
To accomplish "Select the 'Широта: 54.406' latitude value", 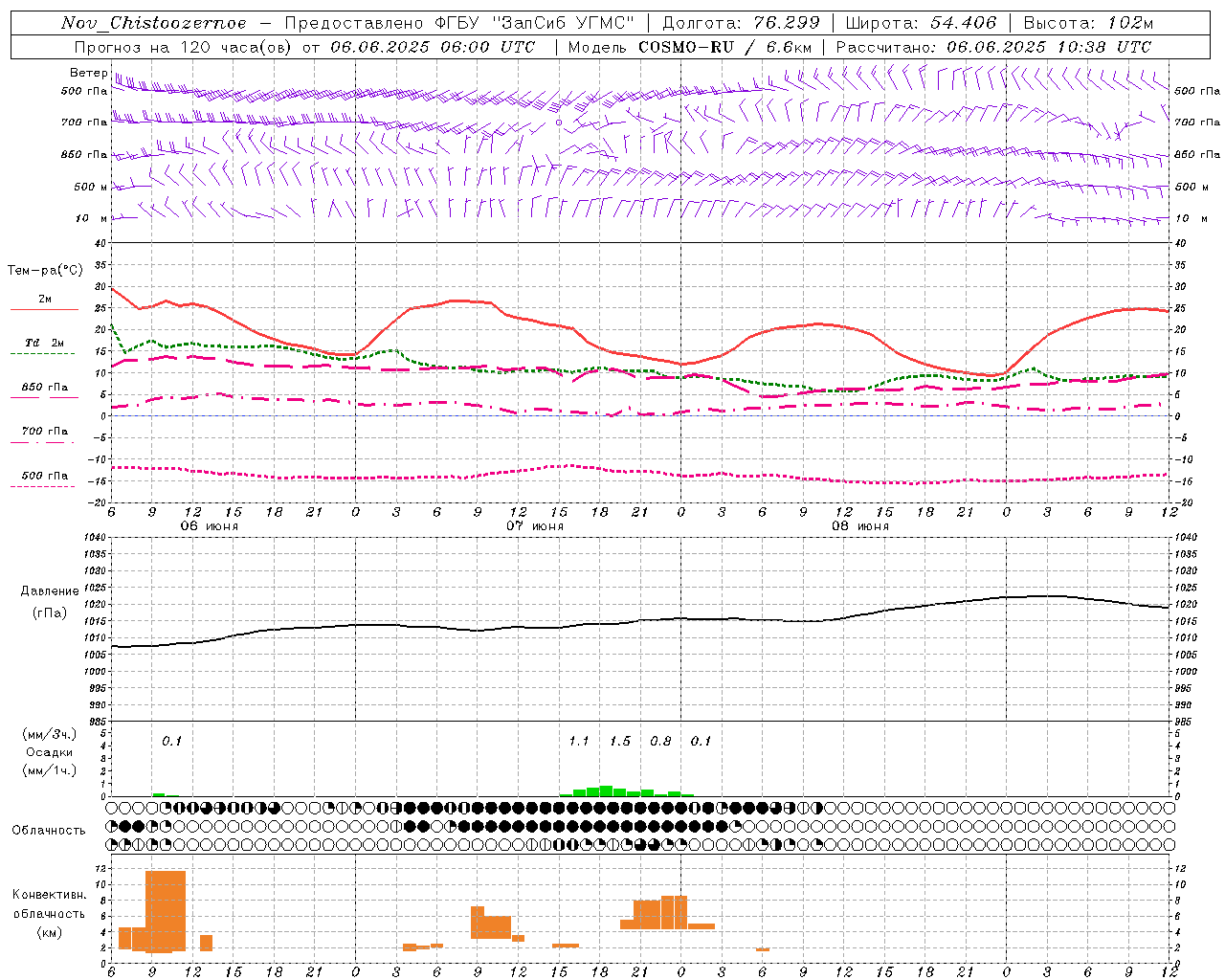I will pyautogui.click(x=921, y=23).
